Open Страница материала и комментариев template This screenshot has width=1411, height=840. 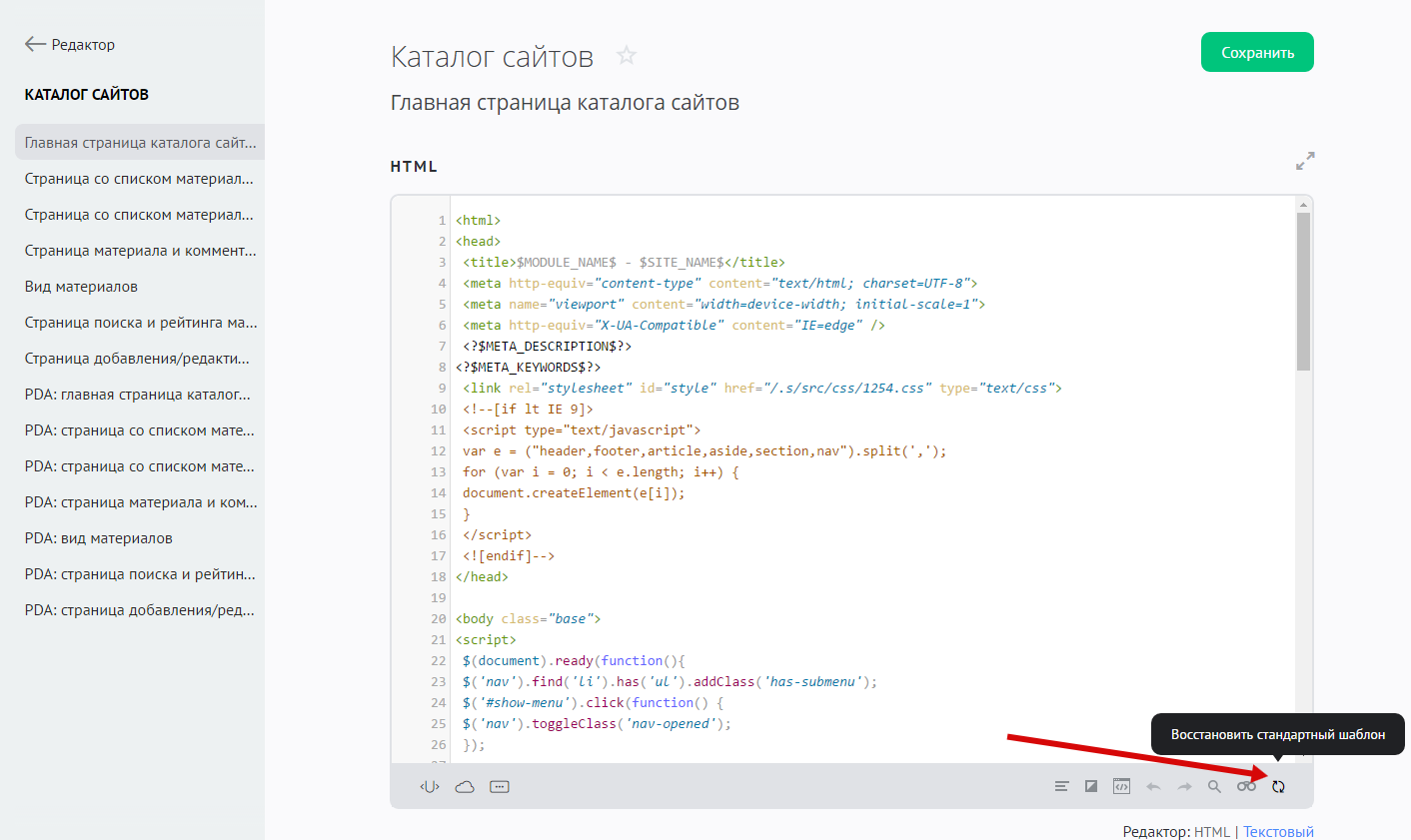pyautogui.click(x=140, y=251)
